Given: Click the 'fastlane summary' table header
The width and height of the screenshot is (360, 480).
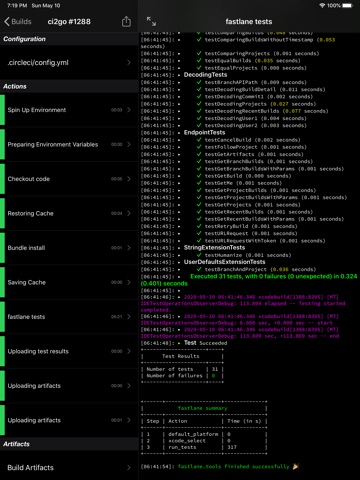Looking at the screenshot, I should tap(202, 408).
